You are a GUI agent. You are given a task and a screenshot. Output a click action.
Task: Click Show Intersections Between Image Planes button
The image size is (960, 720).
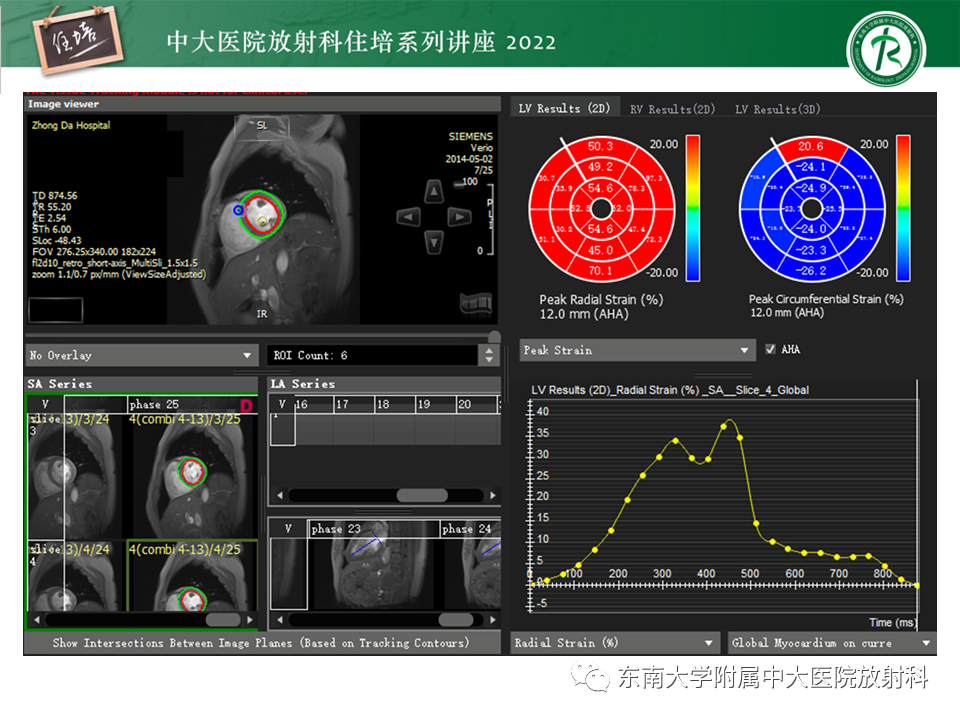(x=261, y=643)
